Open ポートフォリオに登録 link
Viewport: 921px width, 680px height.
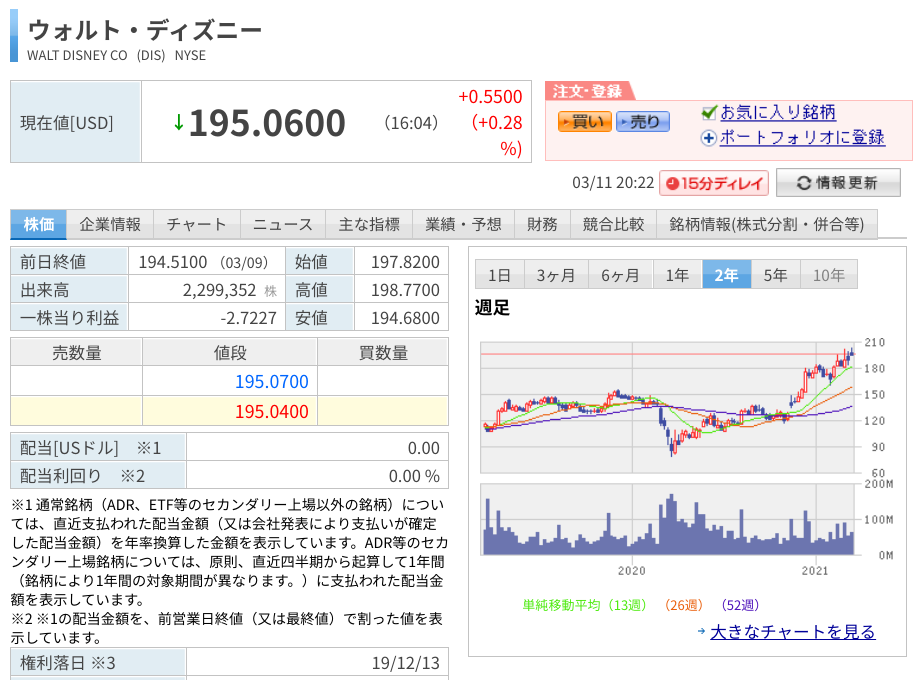coord(802,137)
